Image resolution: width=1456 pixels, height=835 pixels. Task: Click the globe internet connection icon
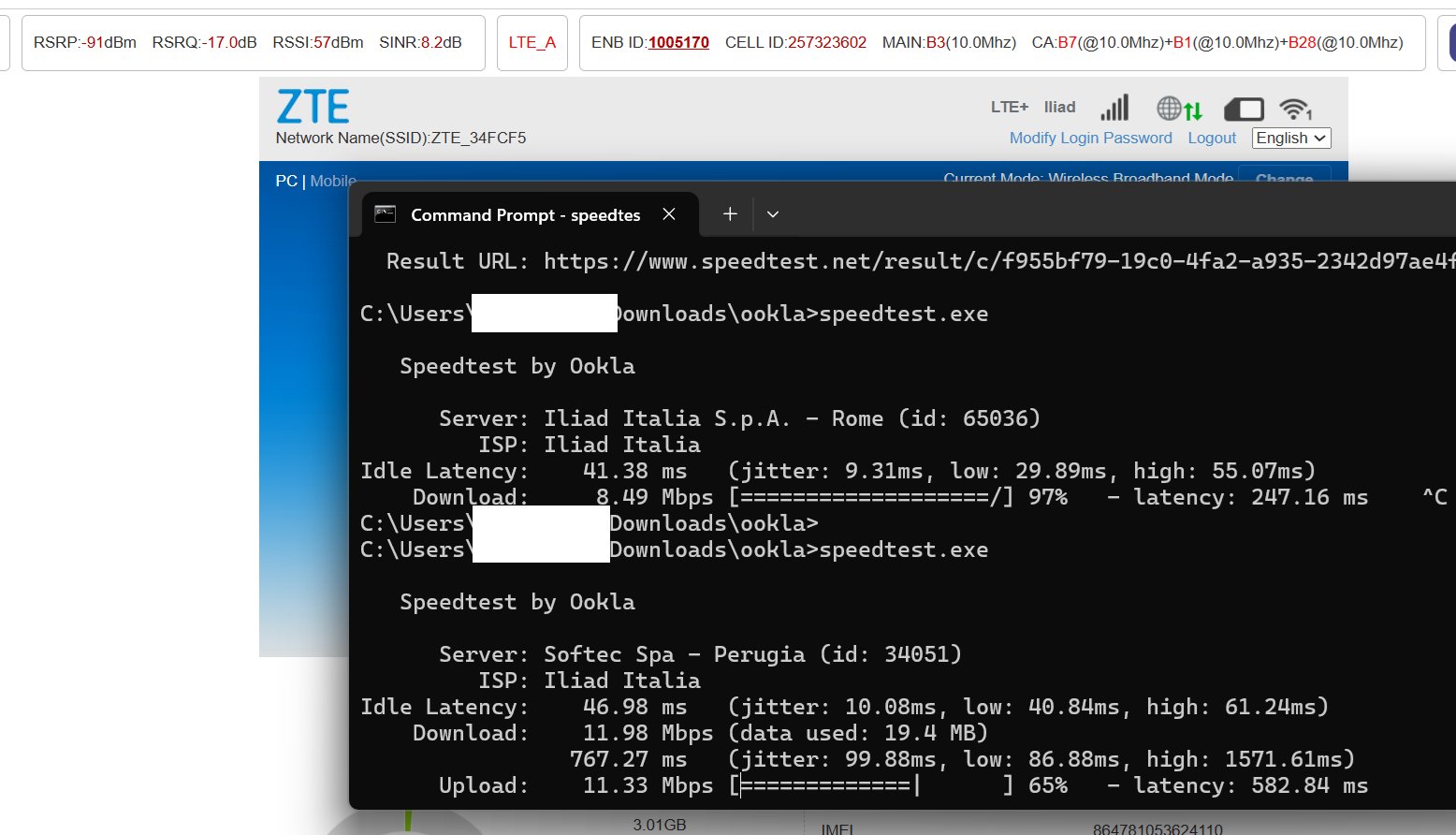[x=1169, y=109]
